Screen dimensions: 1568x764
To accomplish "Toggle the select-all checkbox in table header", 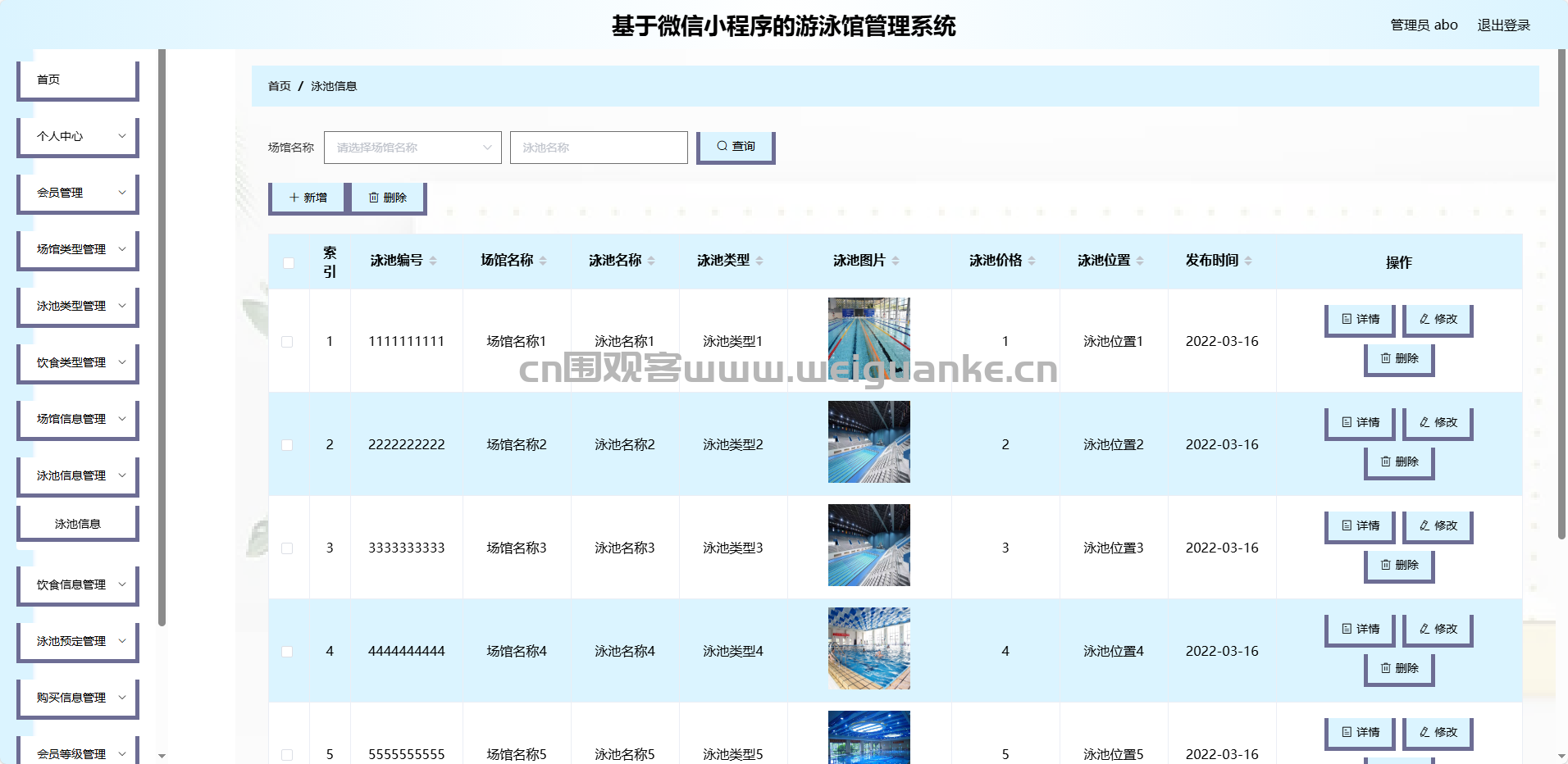I will coord(288,263).
